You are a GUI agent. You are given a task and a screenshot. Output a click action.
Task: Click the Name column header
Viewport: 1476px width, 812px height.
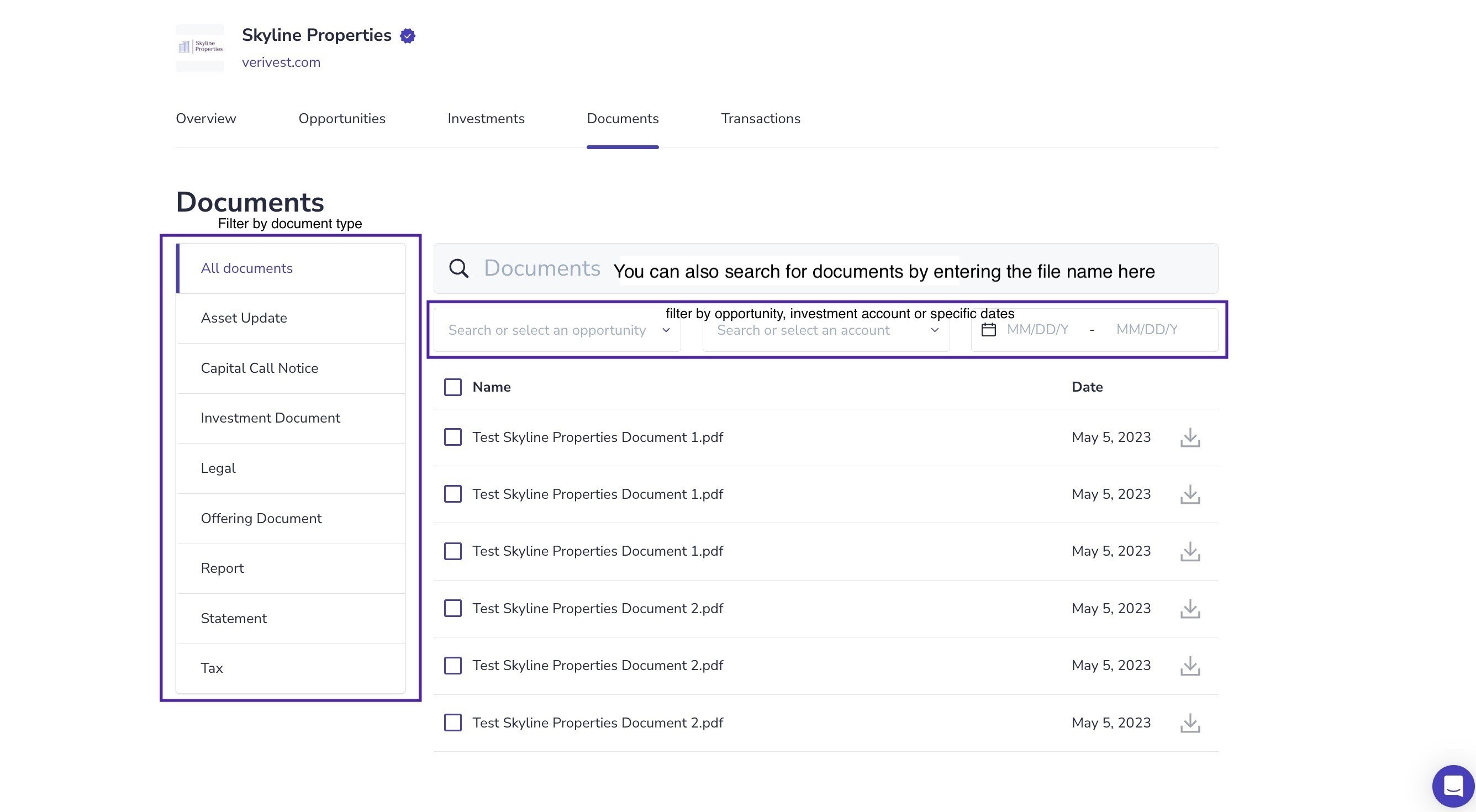(x=492, y=387)
